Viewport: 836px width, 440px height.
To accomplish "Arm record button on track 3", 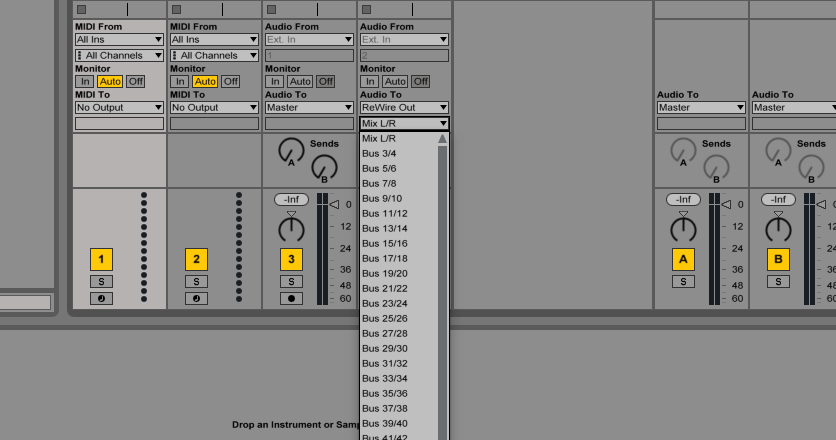I will [x=291, y=299].
